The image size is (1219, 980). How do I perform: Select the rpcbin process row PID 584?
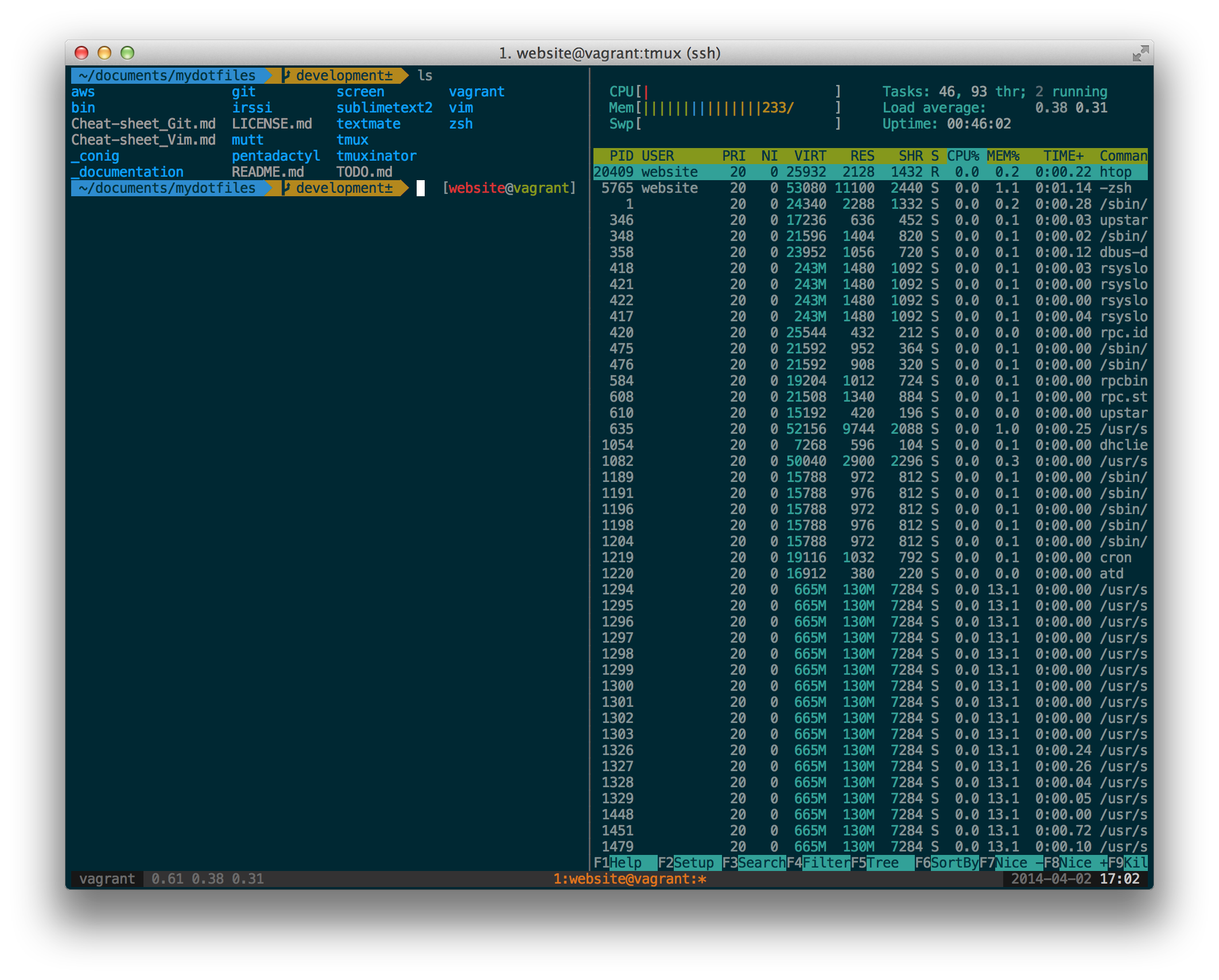[870, 380]
